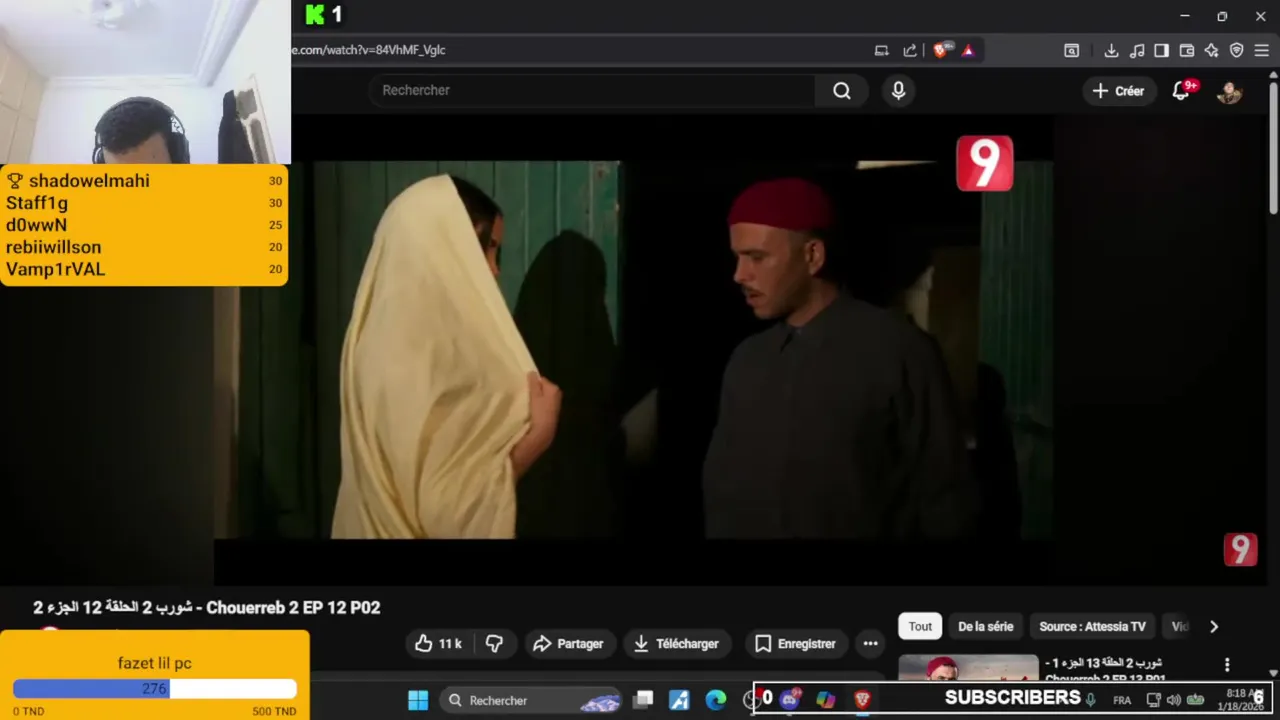Open the YouTube account avatar menu
The image size is (1280, 720).
pyautogui.click(x=1229, y=91)
